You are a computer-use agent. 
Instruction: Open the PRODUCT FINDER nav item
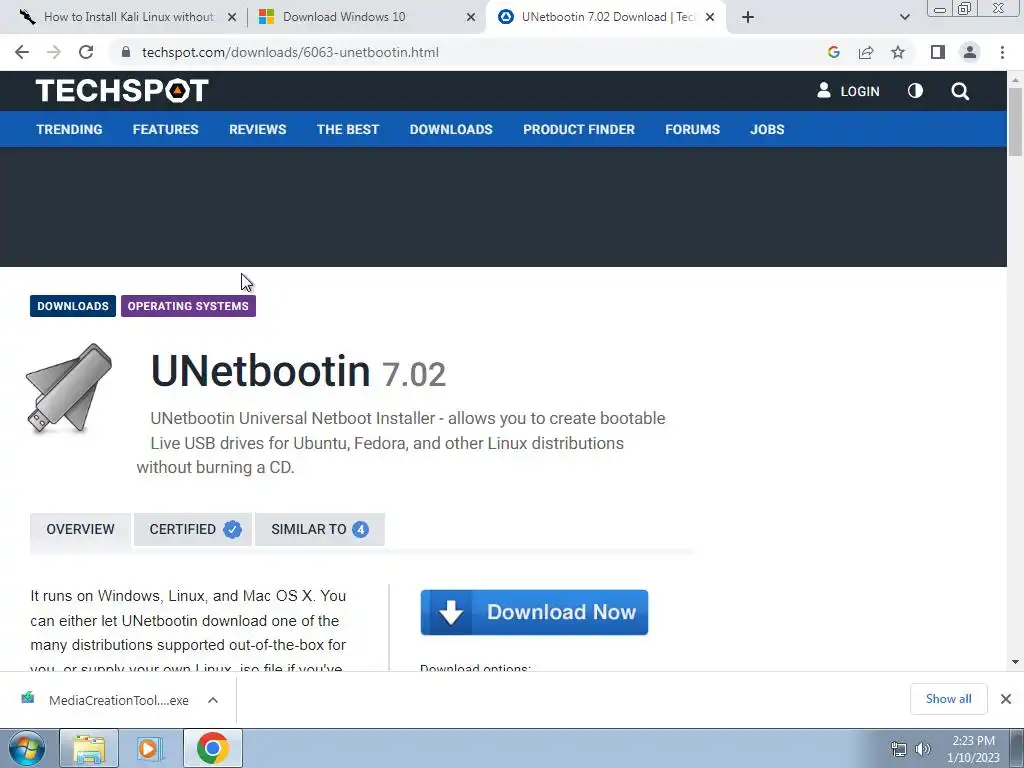579,129
